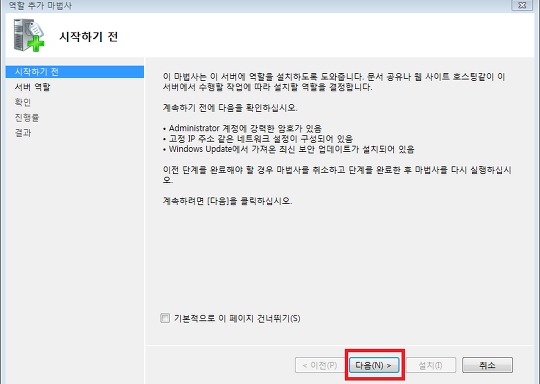540x384 pixels.
Task: Click the server with green plus icon
Action: pos(29,35)
